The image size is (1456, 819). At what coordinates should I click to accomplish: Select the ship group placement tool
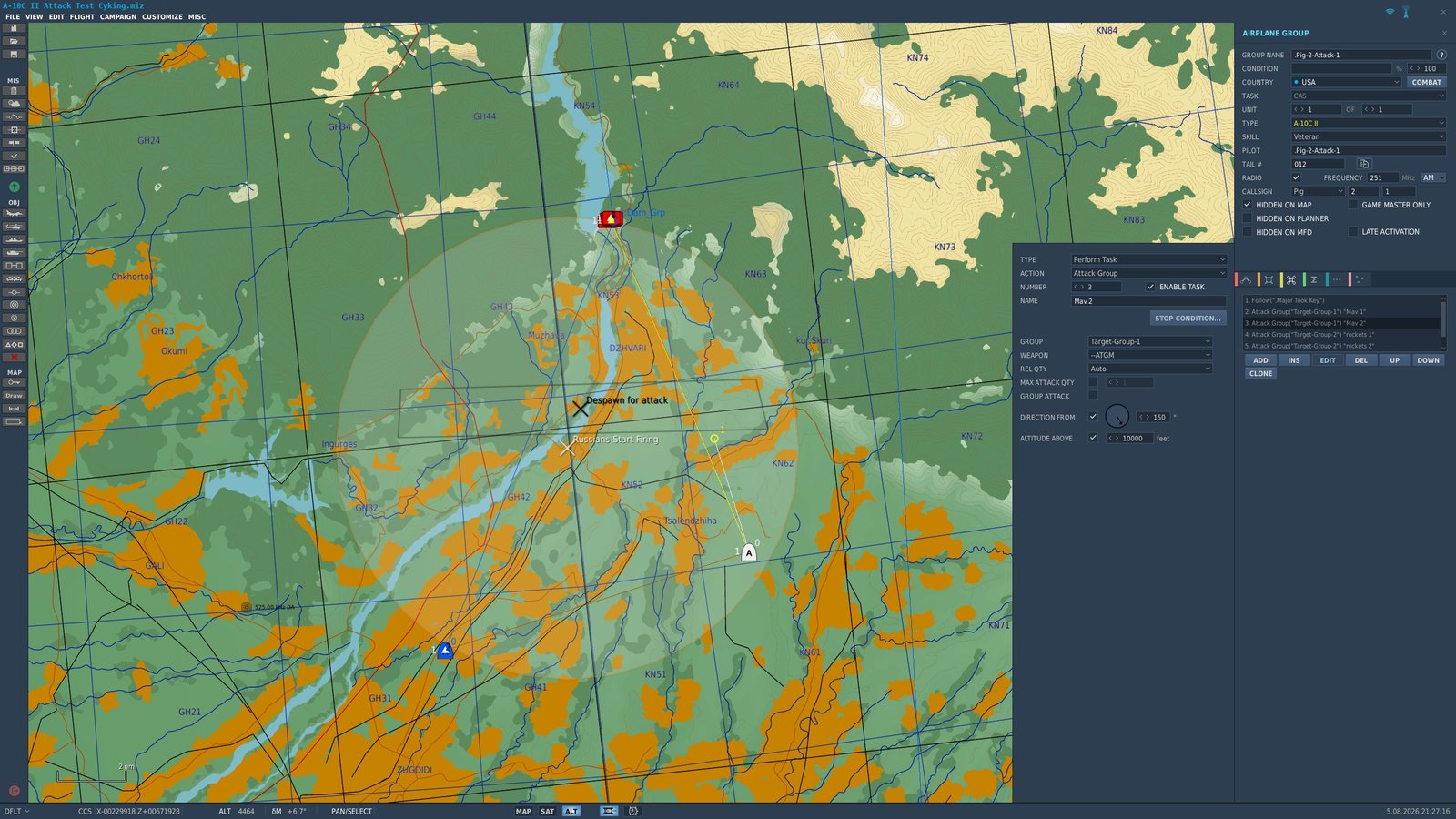click(14, 239)
